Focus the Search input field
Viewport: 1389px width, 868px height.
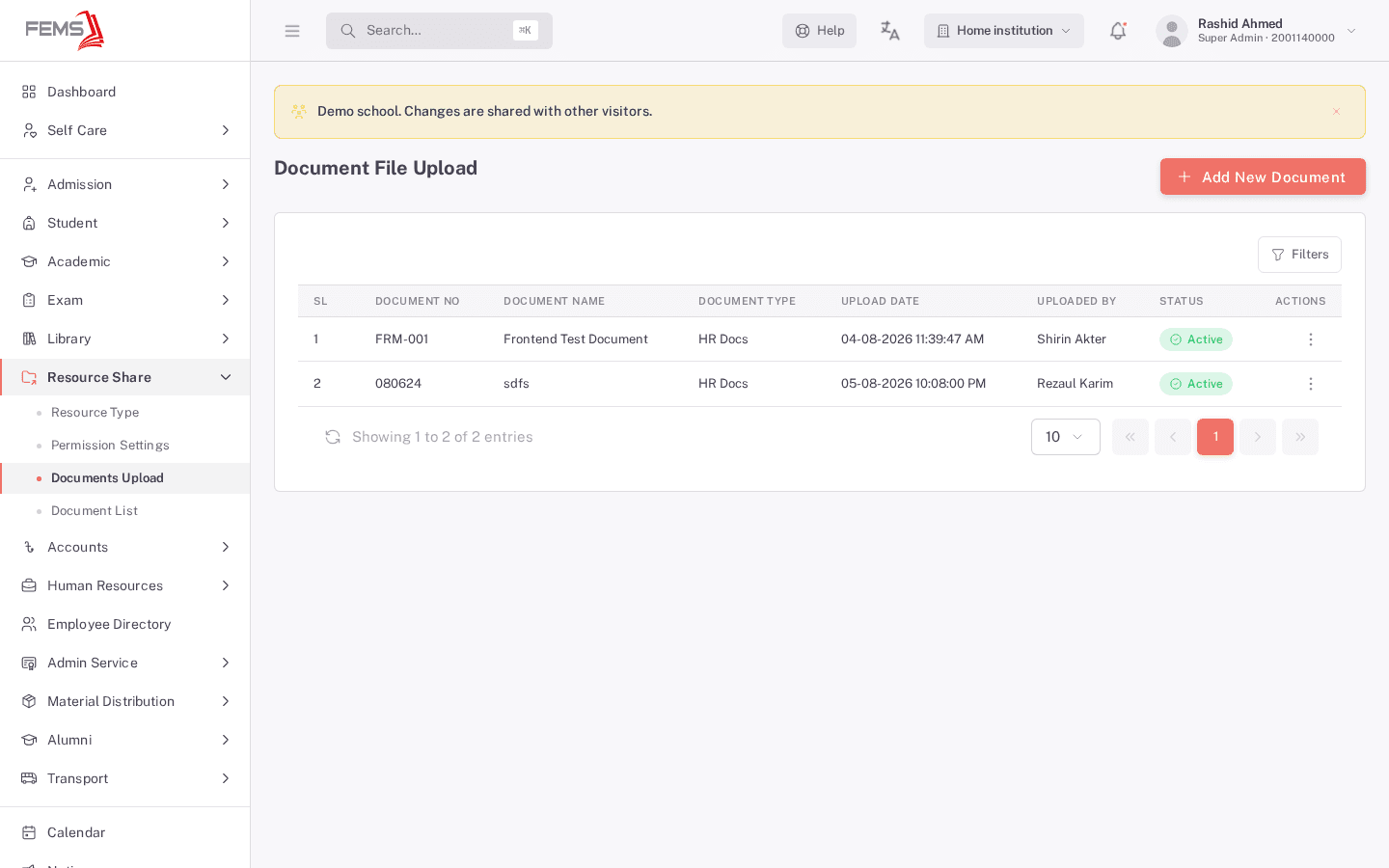click(439, 31)
